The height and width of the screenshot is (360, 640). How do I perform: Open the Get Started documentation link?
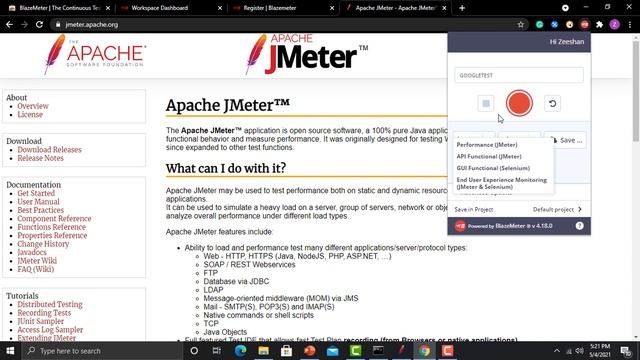click(36, 193)
